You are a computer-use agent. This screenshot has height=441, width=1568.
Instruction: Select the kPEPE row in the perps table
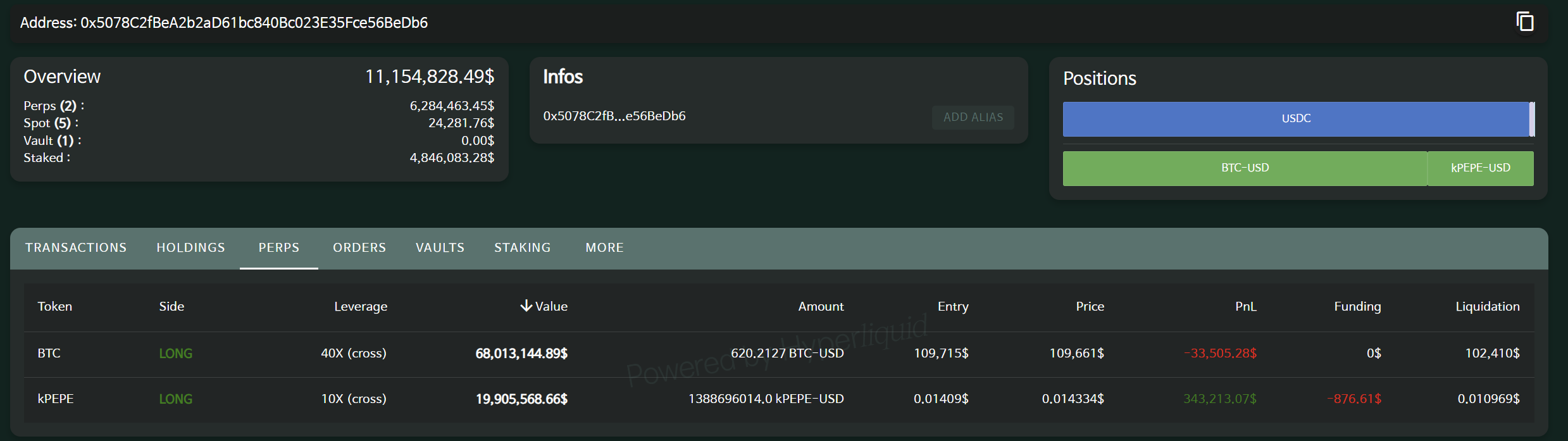[56, 399]
